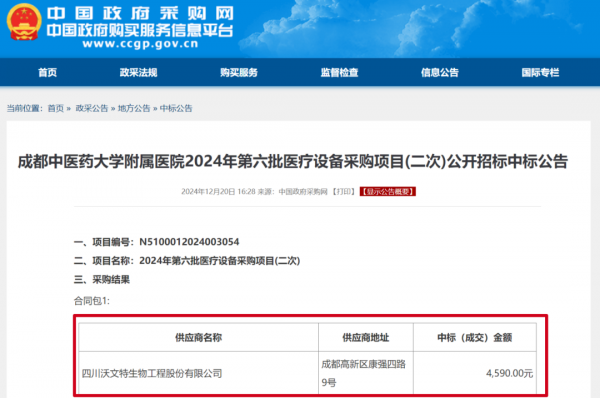600x398 pixels.
Task: Click the 中国政府采购网 site title
Action: point(140,14)
